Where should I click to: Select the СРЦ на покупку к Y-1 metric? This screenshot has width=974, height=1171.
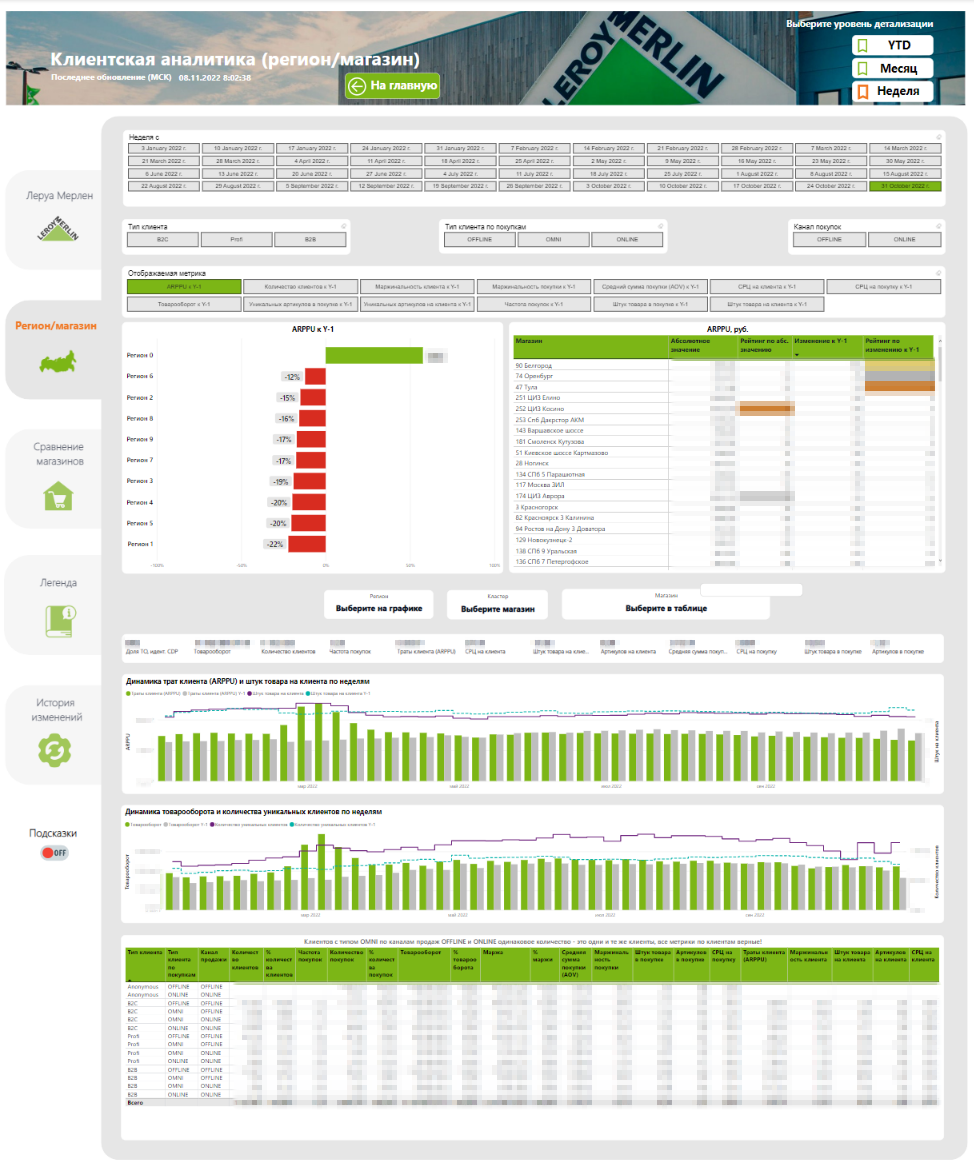click(x=883, y=287)
